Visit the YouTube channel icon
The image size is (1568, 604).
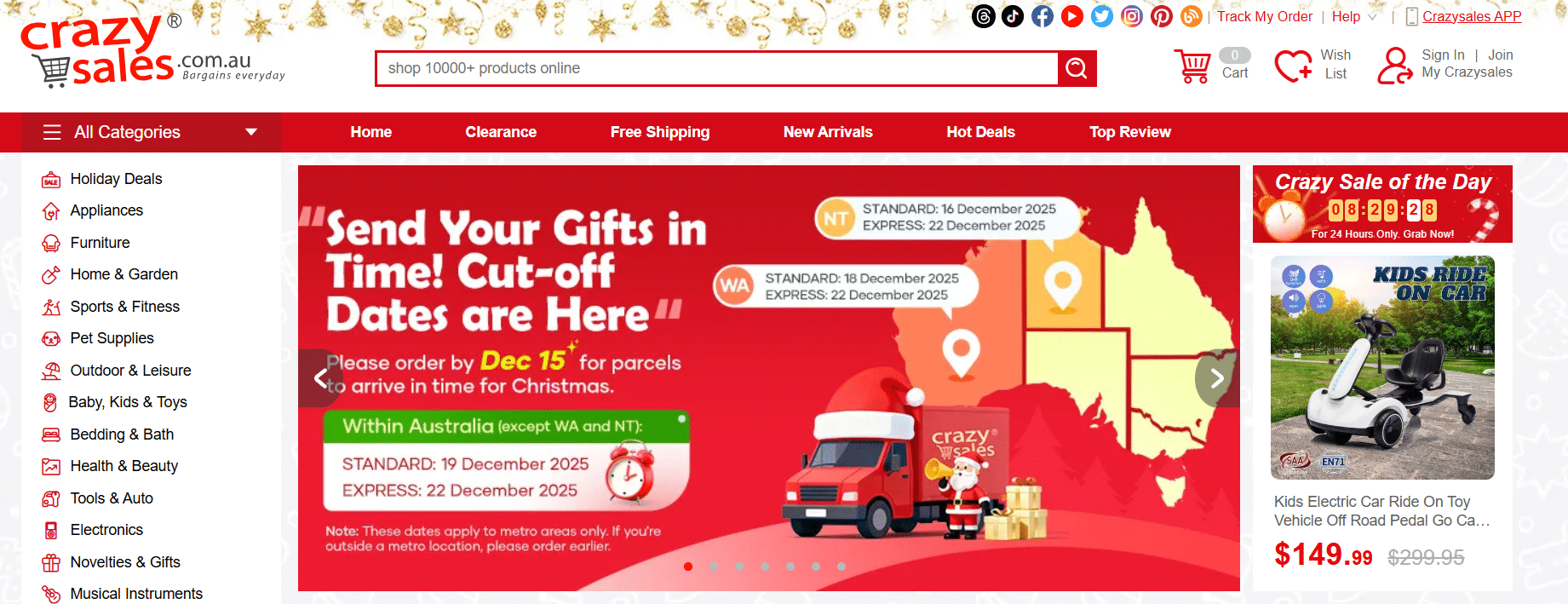click(x=1072, y=16)
